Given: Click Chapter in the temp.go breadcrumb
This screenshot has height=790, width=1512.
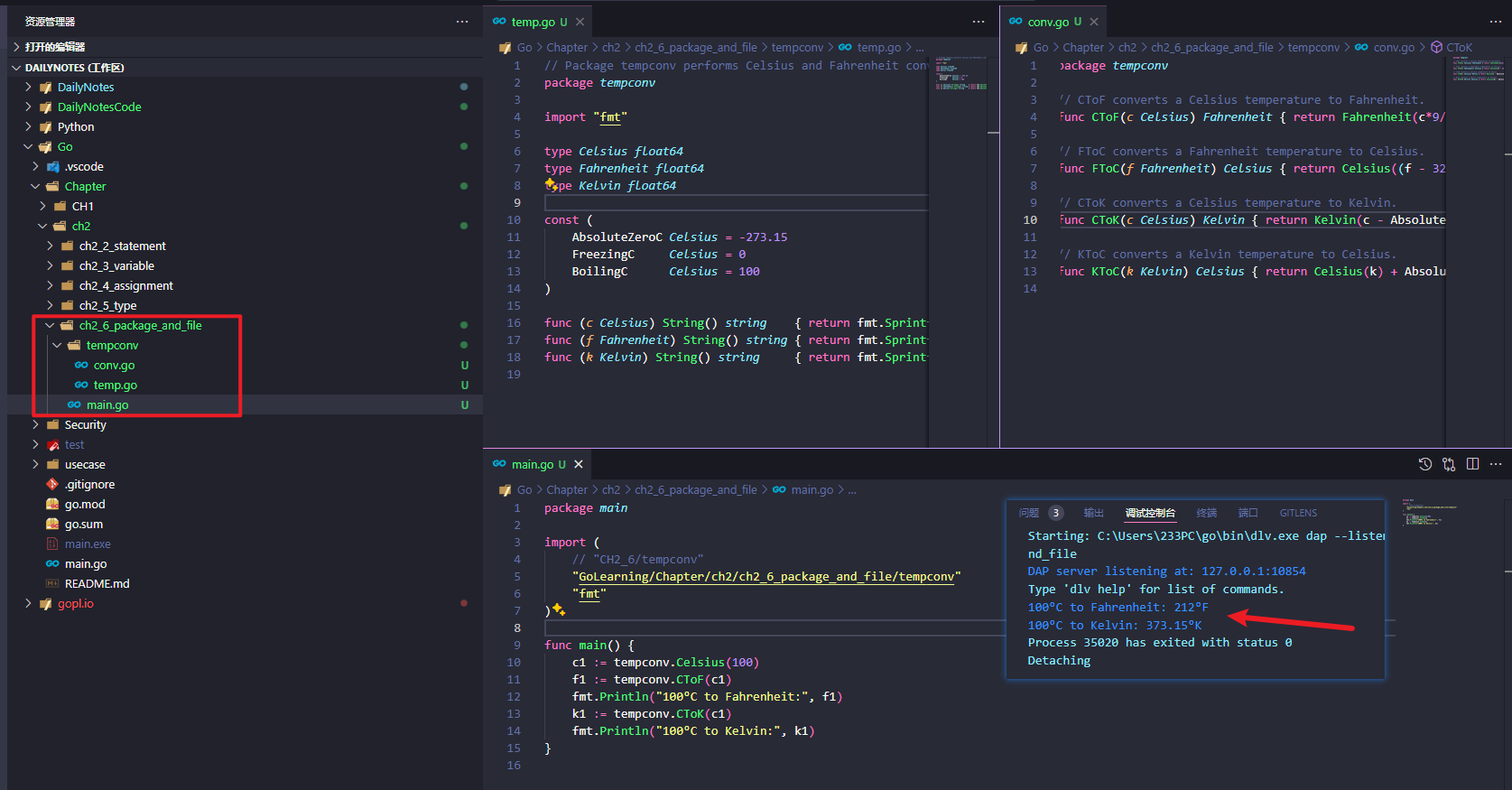Looking at the screenshot, I should coord(567,47).
